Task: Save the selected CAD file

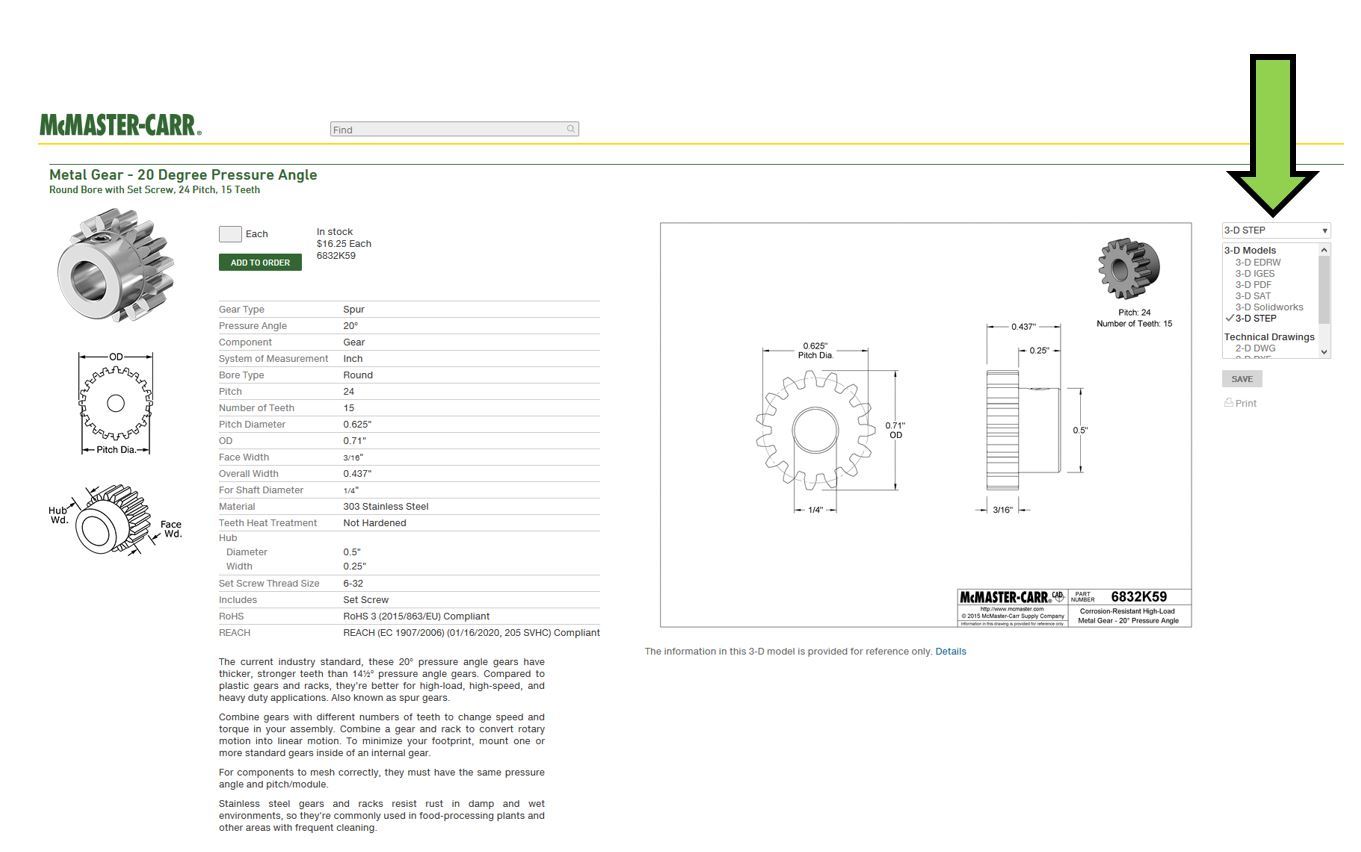Action: (x=1242, y=379)
